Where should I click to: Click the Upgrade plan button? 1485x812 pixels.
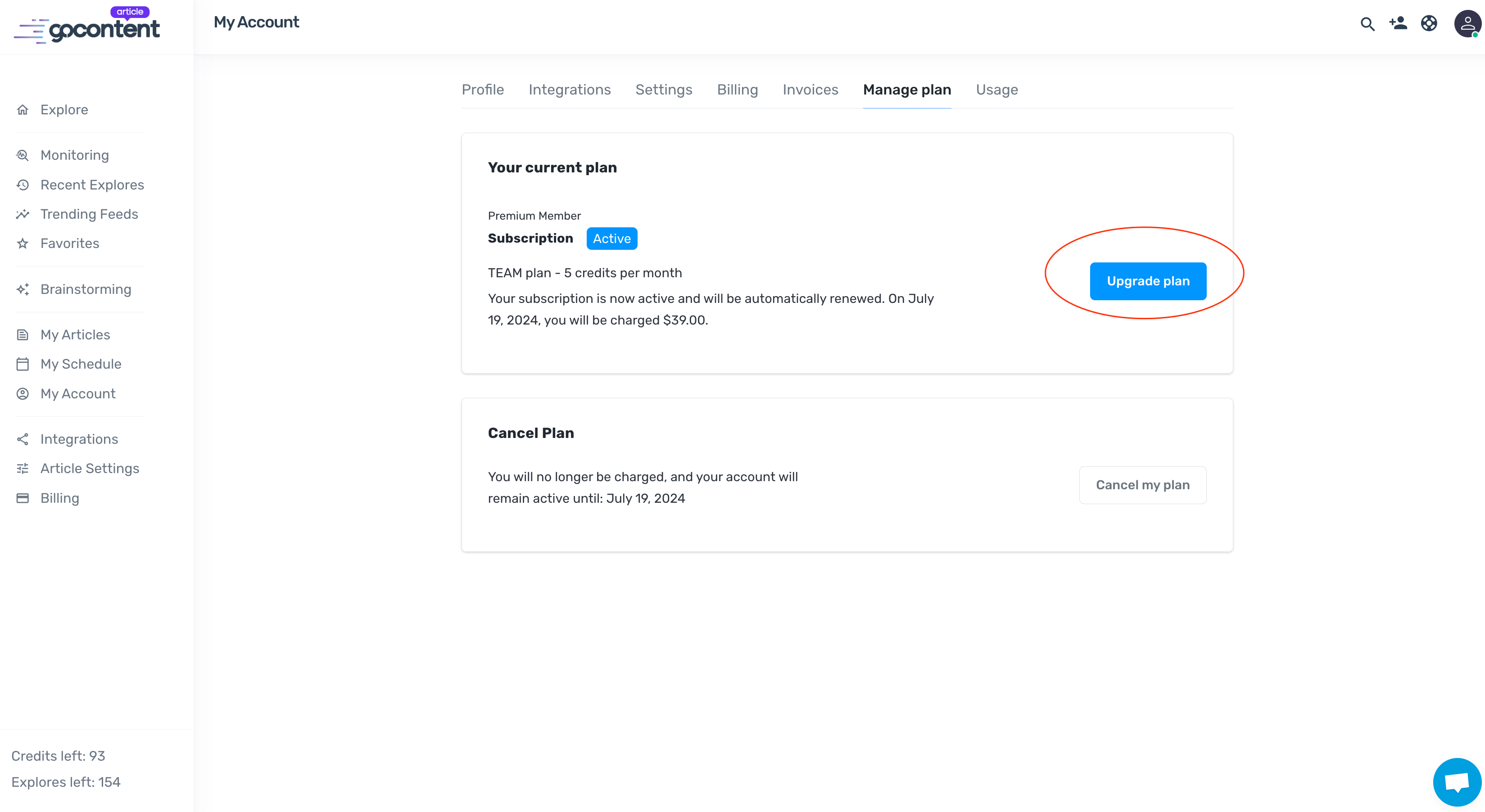point(1148,281)
